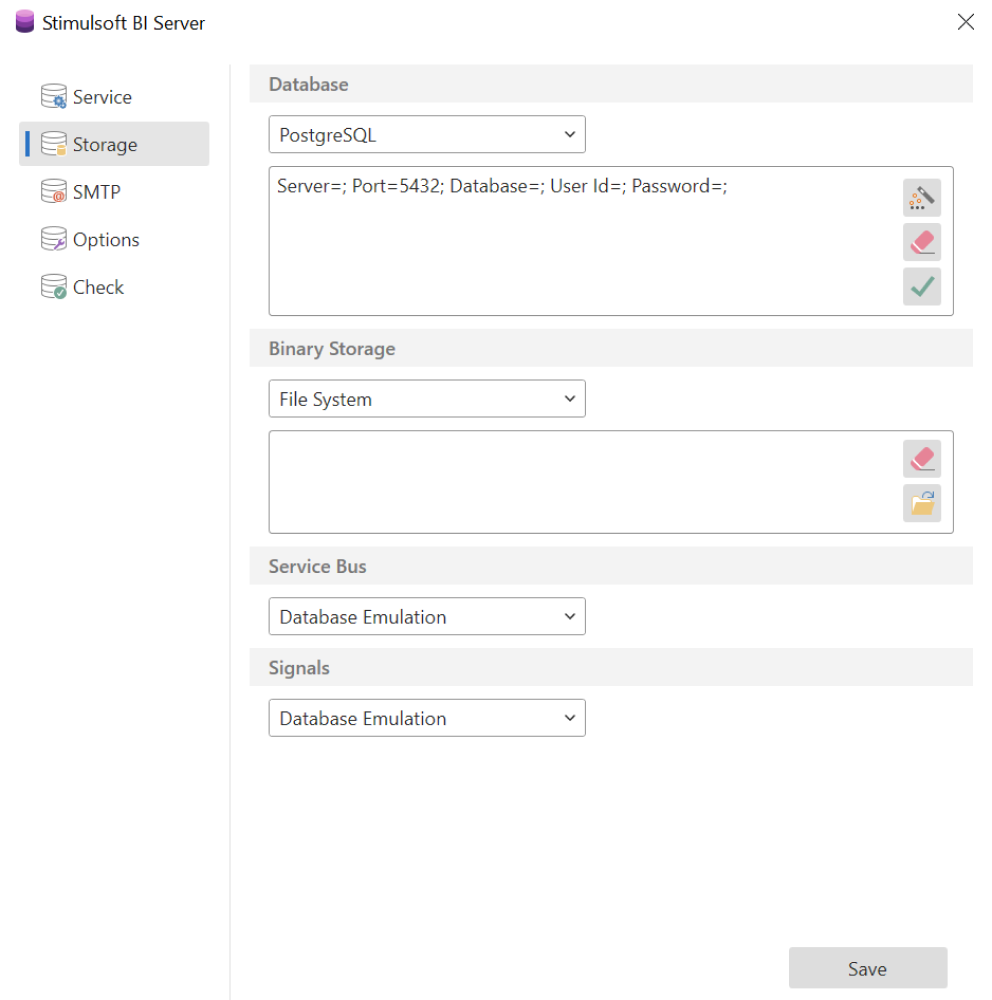Test the database connection with checkmark icon
The height and width of the screenshot is (1000, 992).
[921, 287]
